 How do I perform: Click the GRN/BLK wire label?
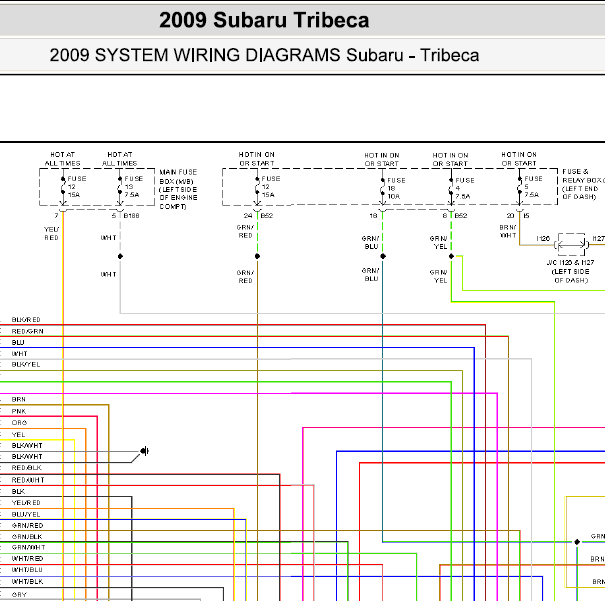pos(27,537)
